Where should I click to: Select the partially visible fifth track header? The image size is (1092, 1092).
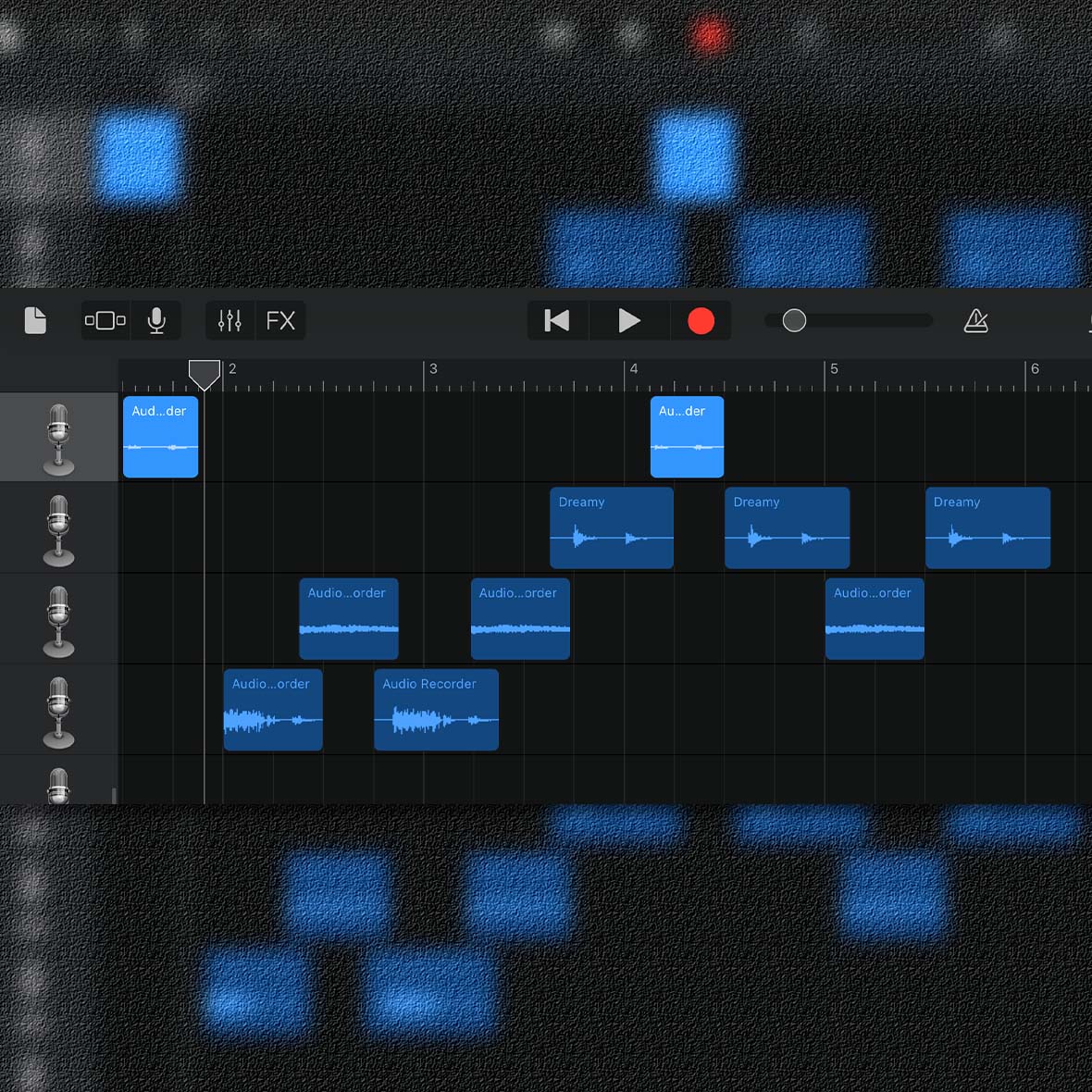point(58,781)
